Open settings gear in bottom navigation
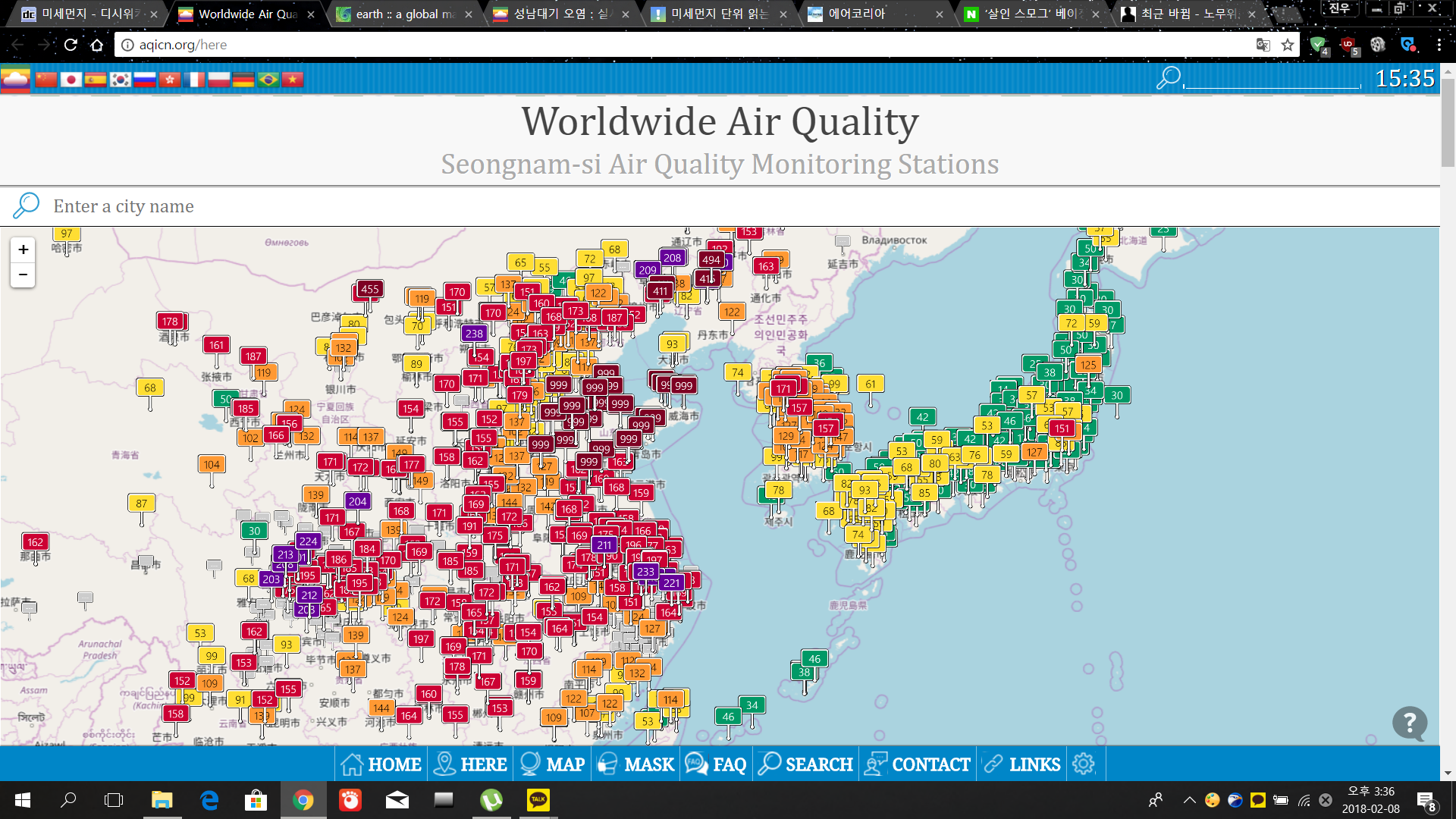The height and width of the screenshot is (819, 1456). 1084,764
